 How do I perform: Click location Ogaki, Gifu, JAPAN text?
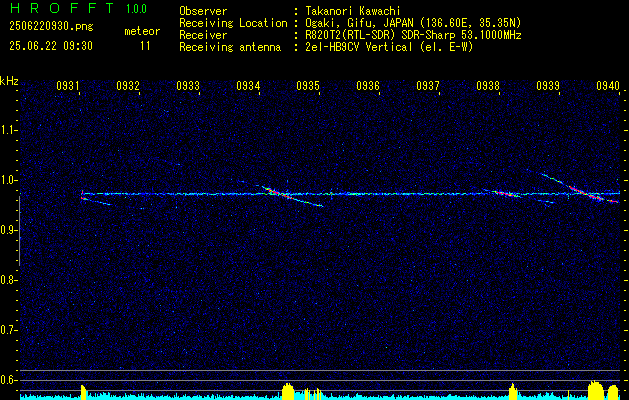[x=413, y=23]
